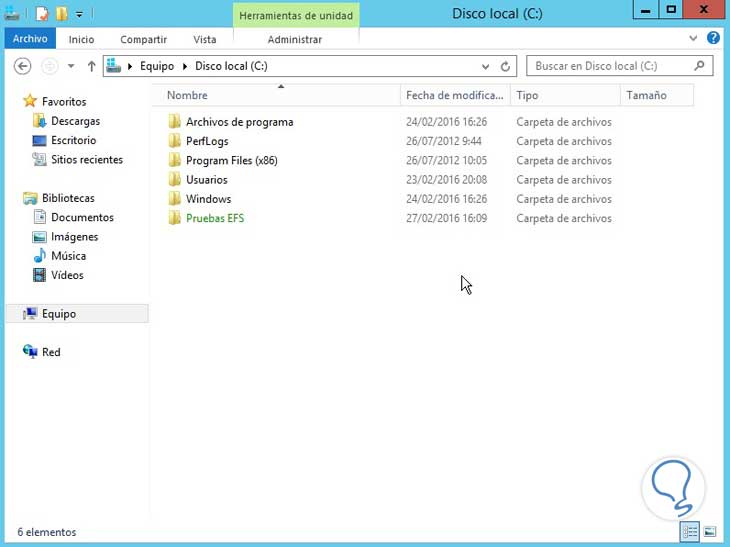Open the Música library
This screenshot has width=730, height=547.
pyautogui.click(x=68, y=256)
